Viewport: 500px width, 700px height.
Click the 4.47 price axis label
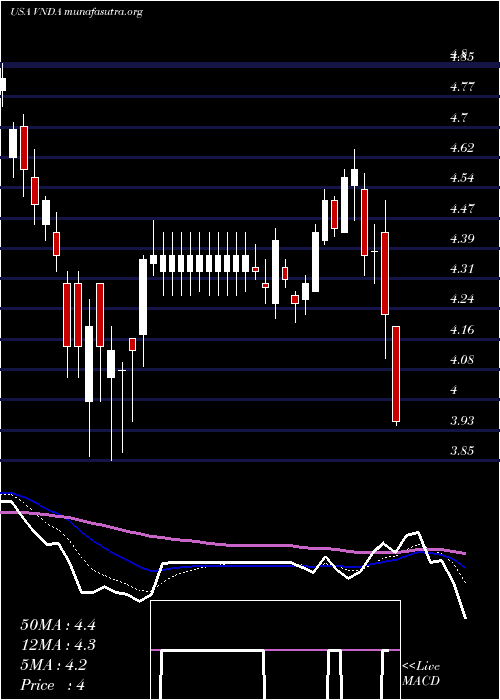[462, 208]
